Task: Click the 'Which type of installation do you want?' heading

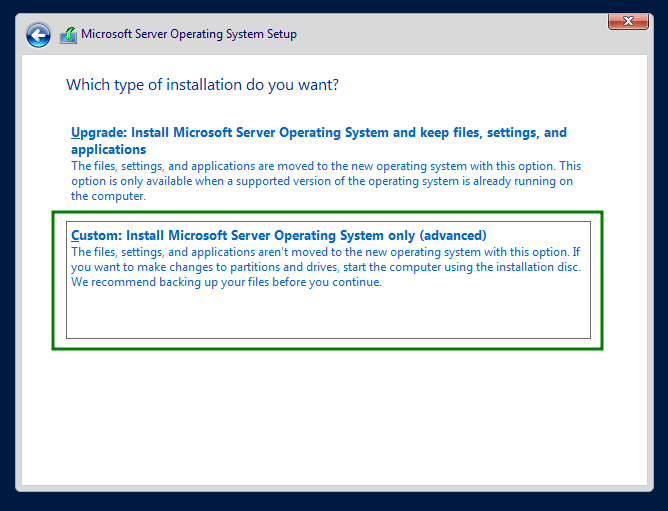Action: 202,85
